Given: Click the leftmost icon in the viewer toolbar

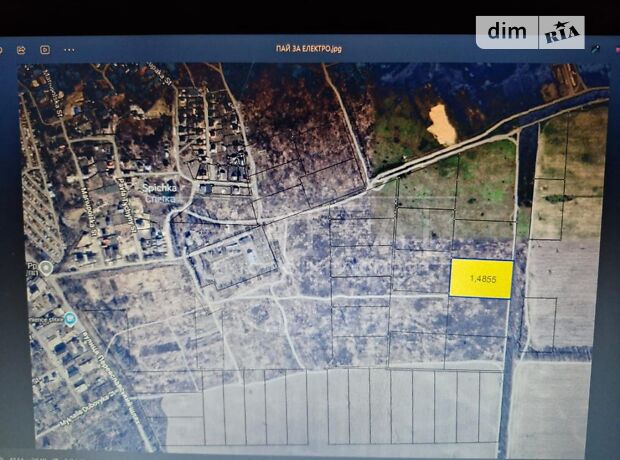Looking at the screenshot, I should point(3,48).
